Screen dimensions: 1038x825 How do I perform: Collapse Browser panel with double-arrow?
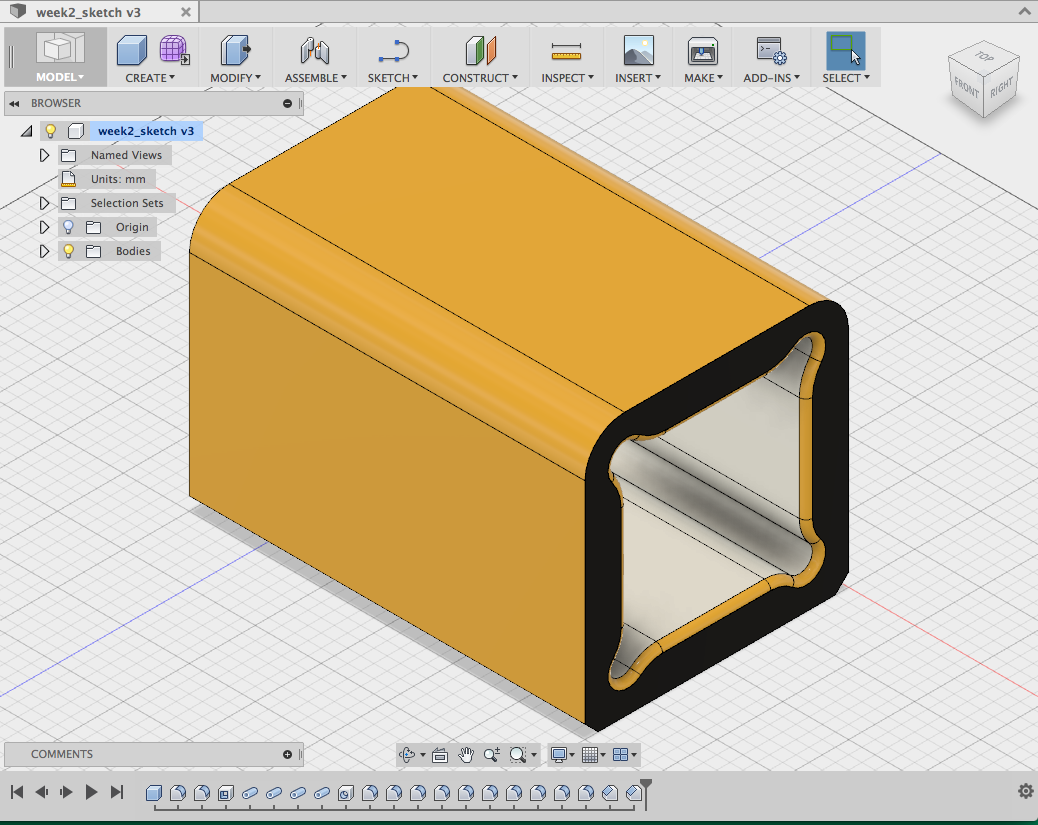(x=14, y=103)
